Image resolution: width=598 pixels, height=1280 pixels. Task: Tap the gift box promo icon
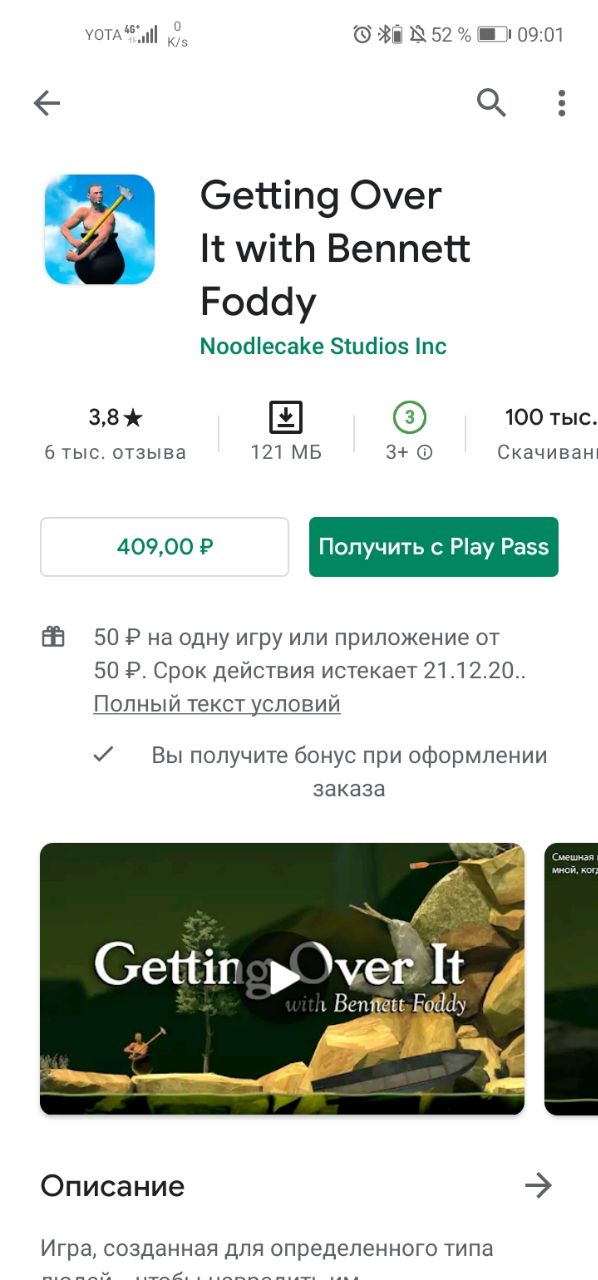(53, 637)
